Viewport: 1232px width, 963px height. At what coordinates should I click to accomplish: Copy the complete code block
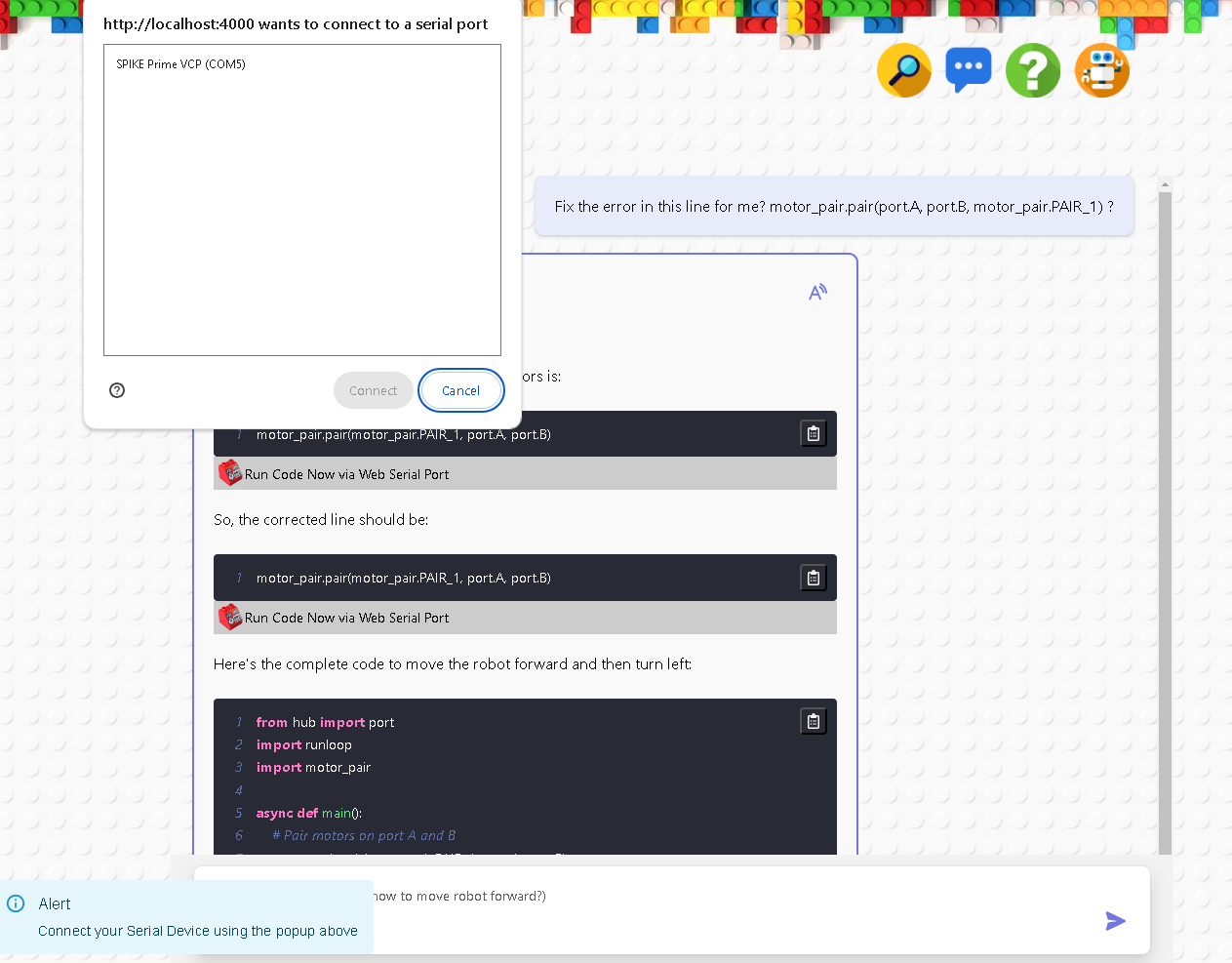click(814, 721)
